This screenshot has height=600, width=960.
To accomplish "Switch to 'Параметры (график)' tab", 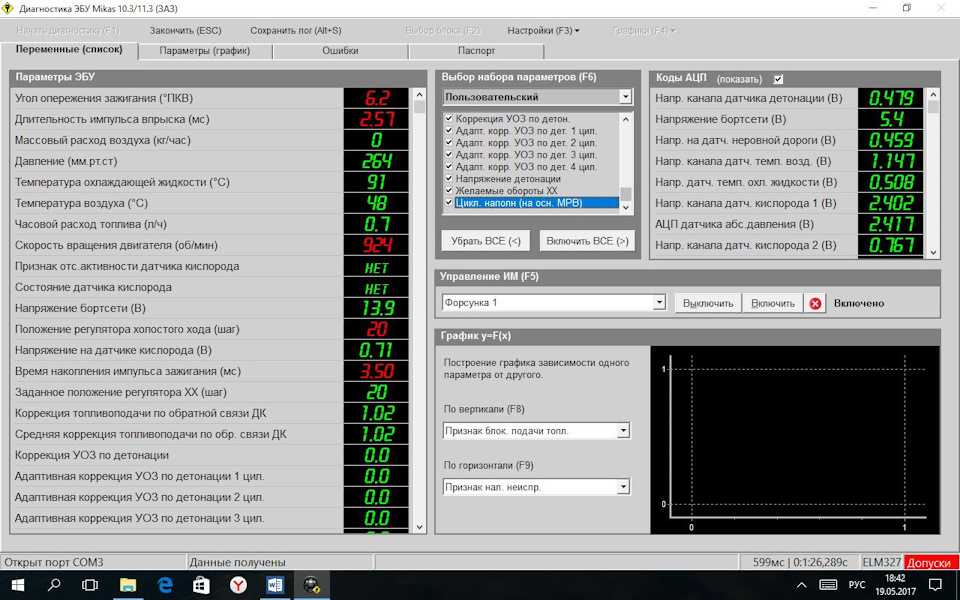I will pos(204,51).
